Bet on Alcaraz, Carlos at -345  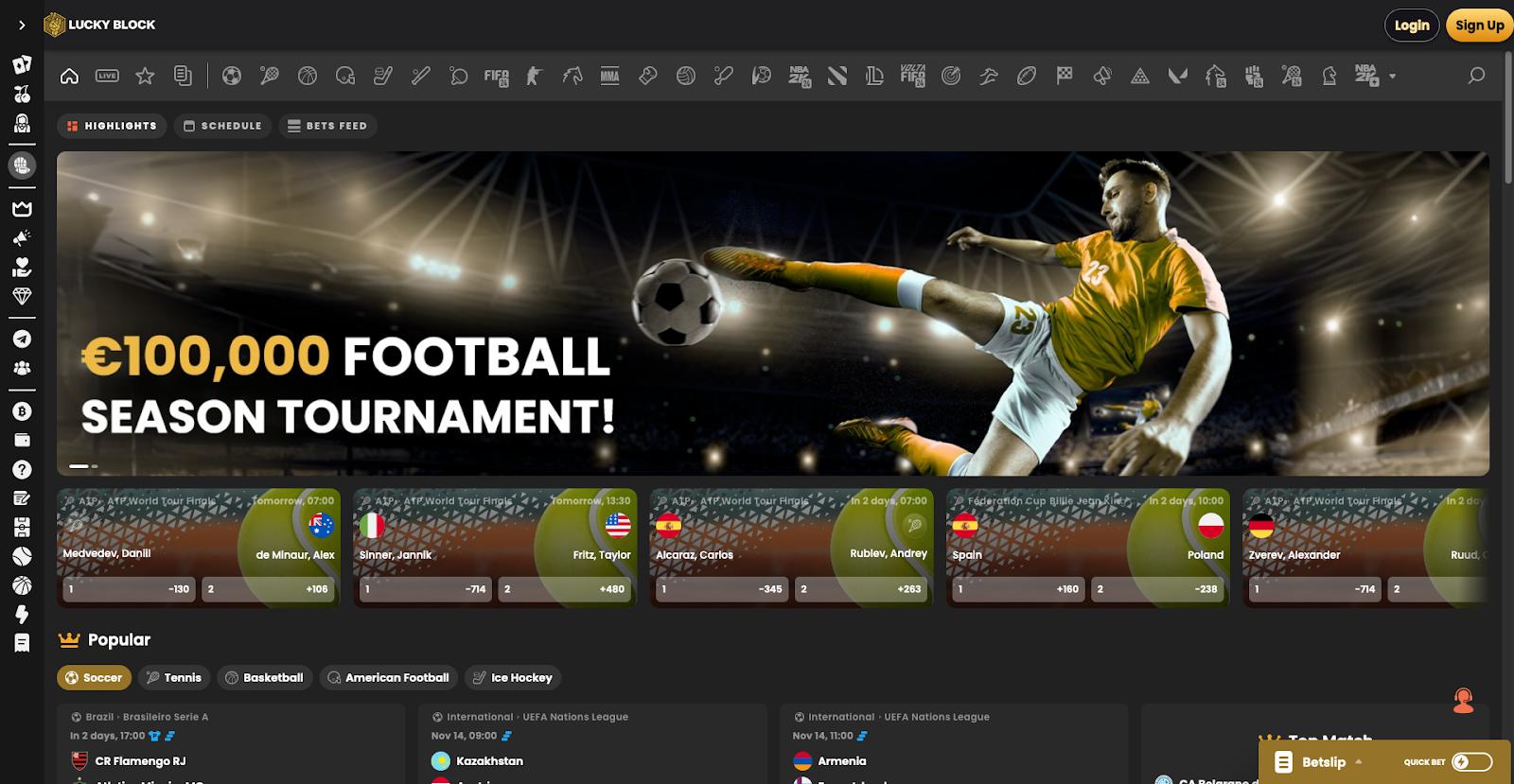click(x=722, y=589)
